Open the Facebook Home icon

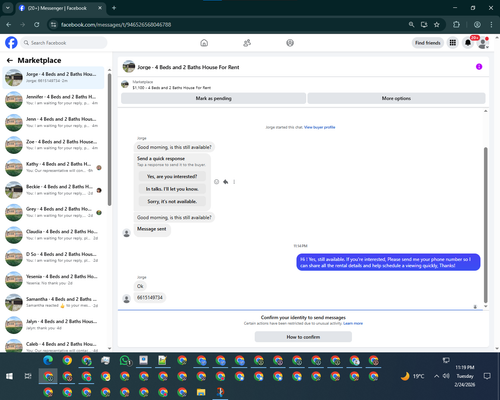coord(204,43)
